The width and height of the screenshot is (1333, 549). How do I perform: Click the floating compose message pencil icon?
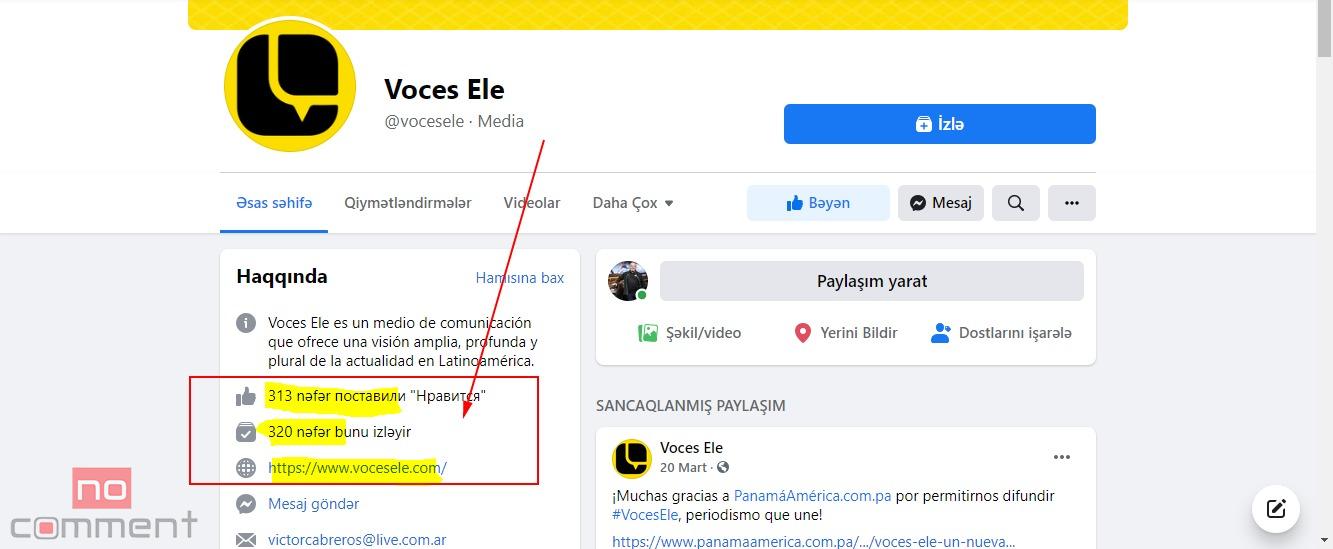[x=1276, y=508]
